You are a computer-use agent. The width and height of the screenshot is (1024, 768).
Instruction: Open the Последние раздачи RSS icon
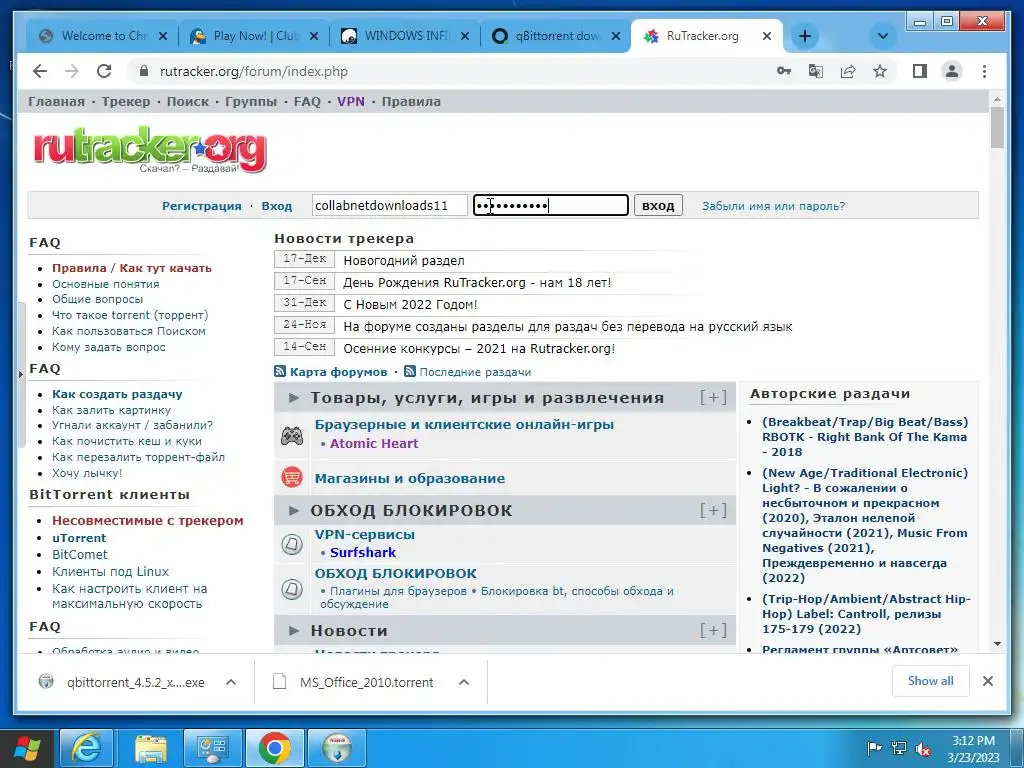tap(410, 372)
